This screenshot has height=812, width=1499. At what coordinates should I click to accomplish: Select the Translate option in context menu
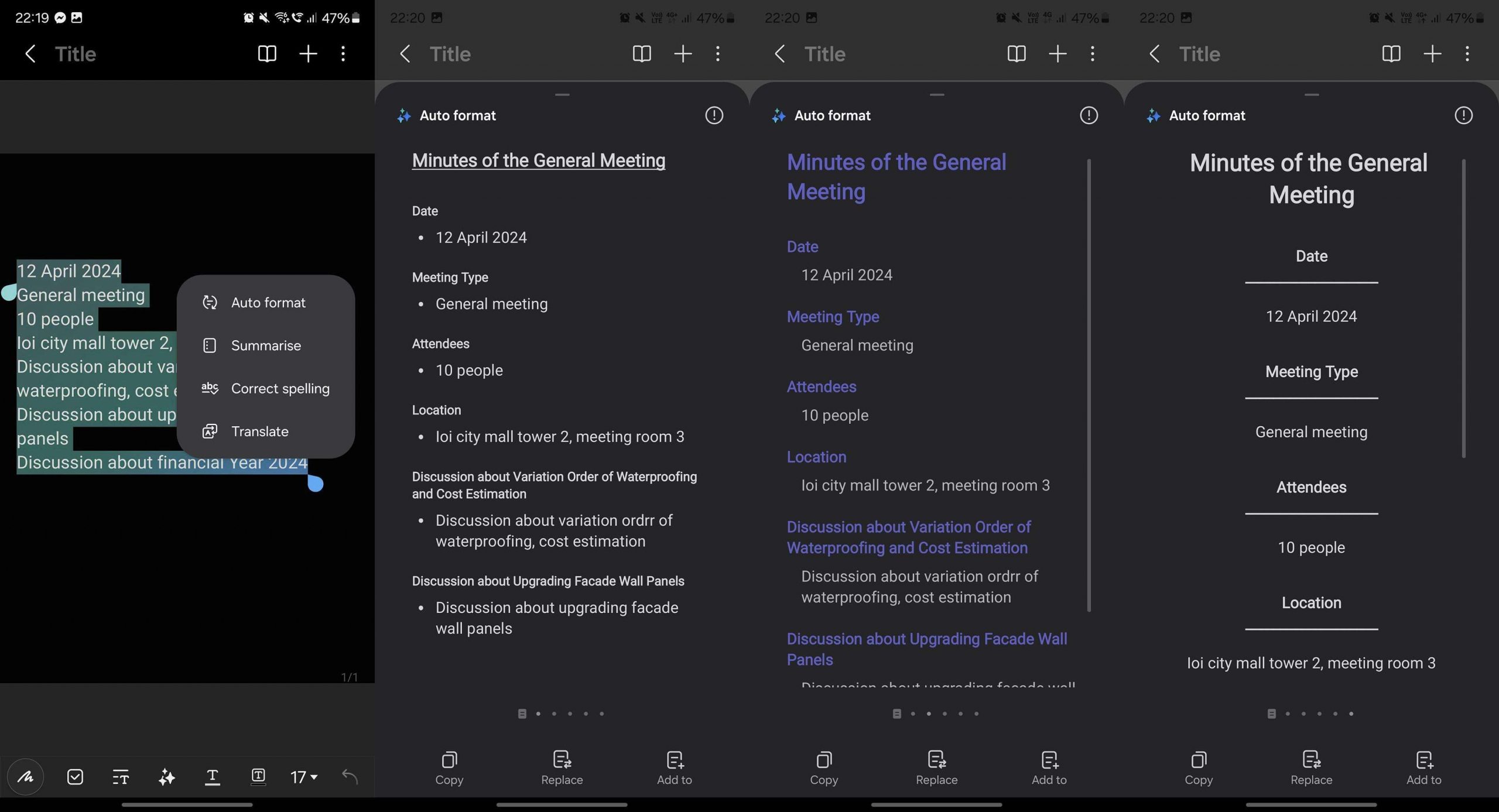259,431
